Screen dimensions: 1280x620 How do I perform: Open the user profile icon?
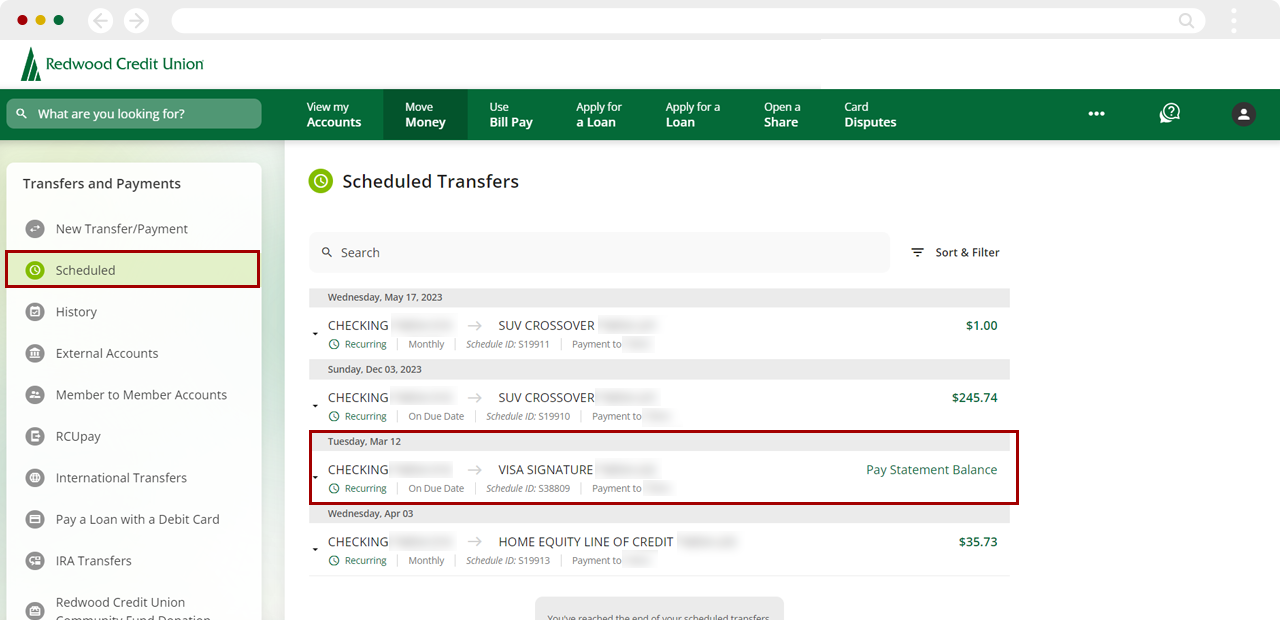(1243, 114)
